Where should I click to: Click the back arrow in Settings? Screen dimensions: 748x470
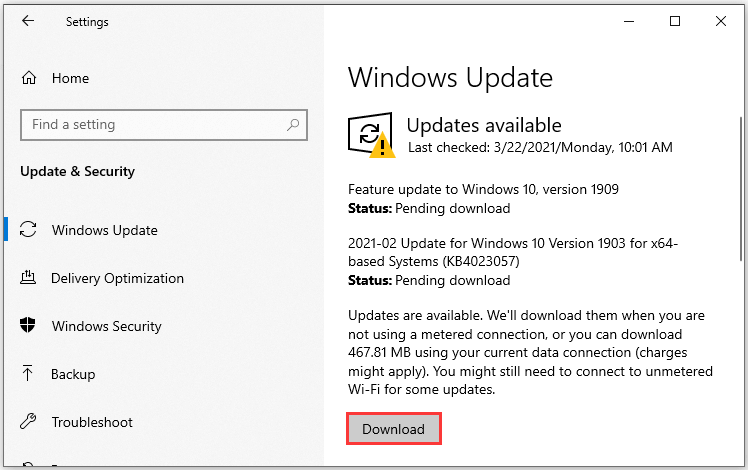coord(28,21)
